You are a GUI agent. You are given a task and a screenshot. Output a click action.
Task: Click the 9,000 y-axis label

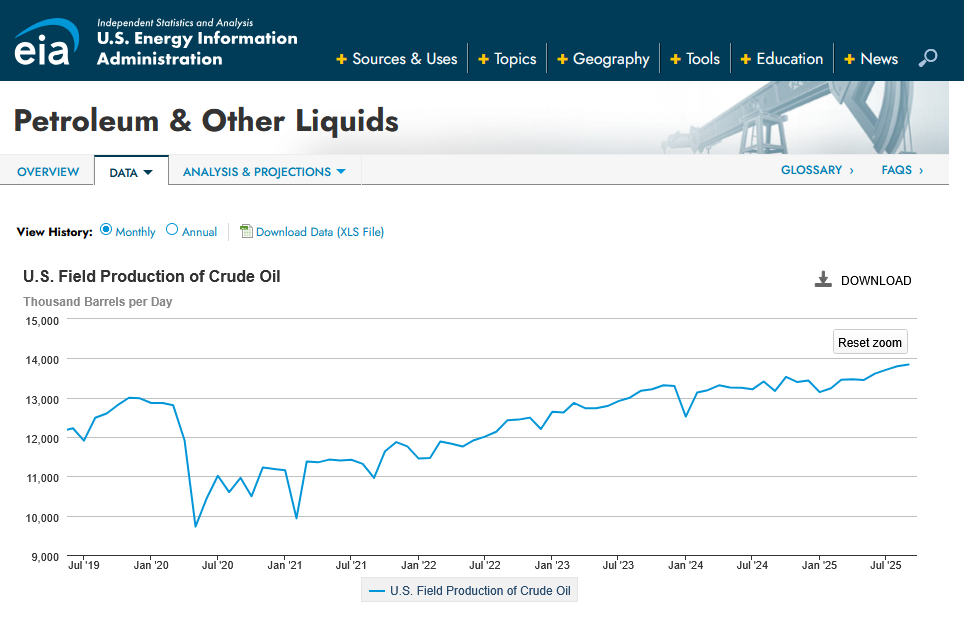[x=45, y=557]
